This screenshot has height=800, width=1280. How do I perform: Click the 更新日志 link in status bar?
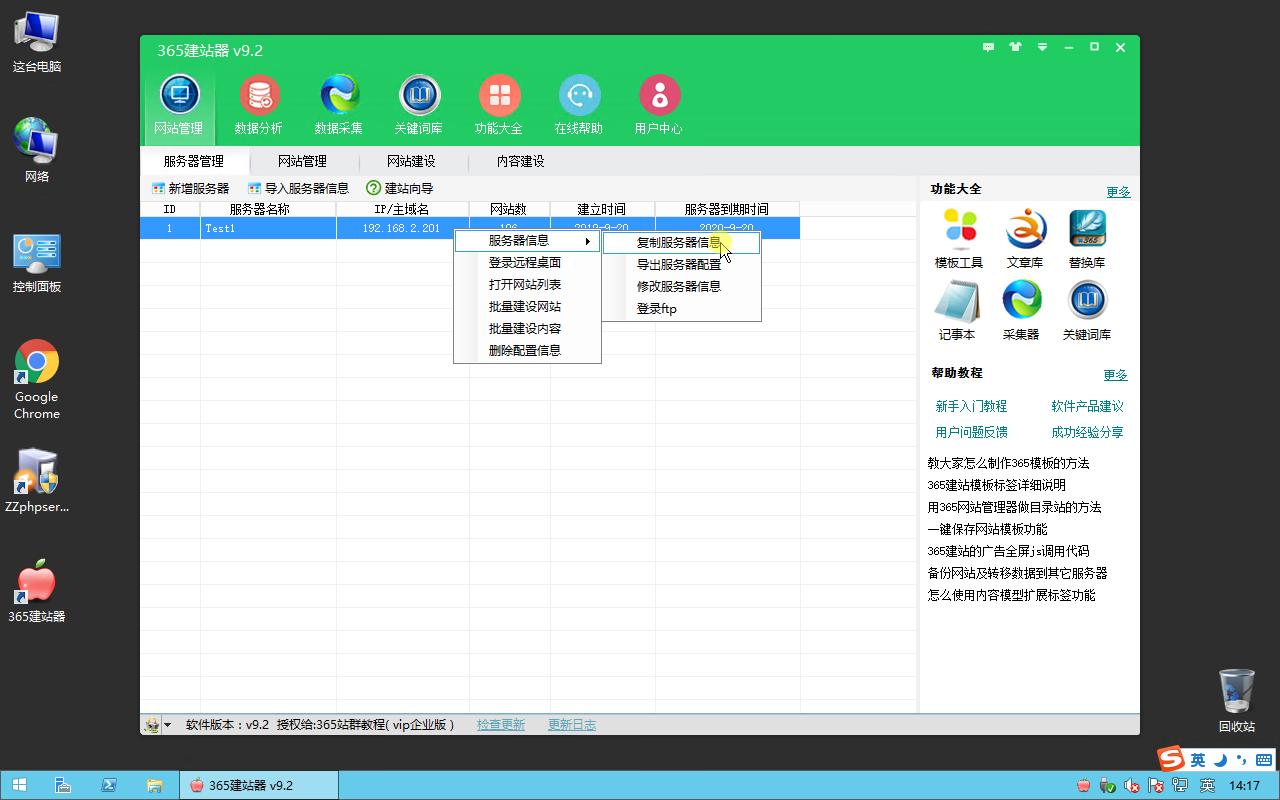[x=572, y=725]
